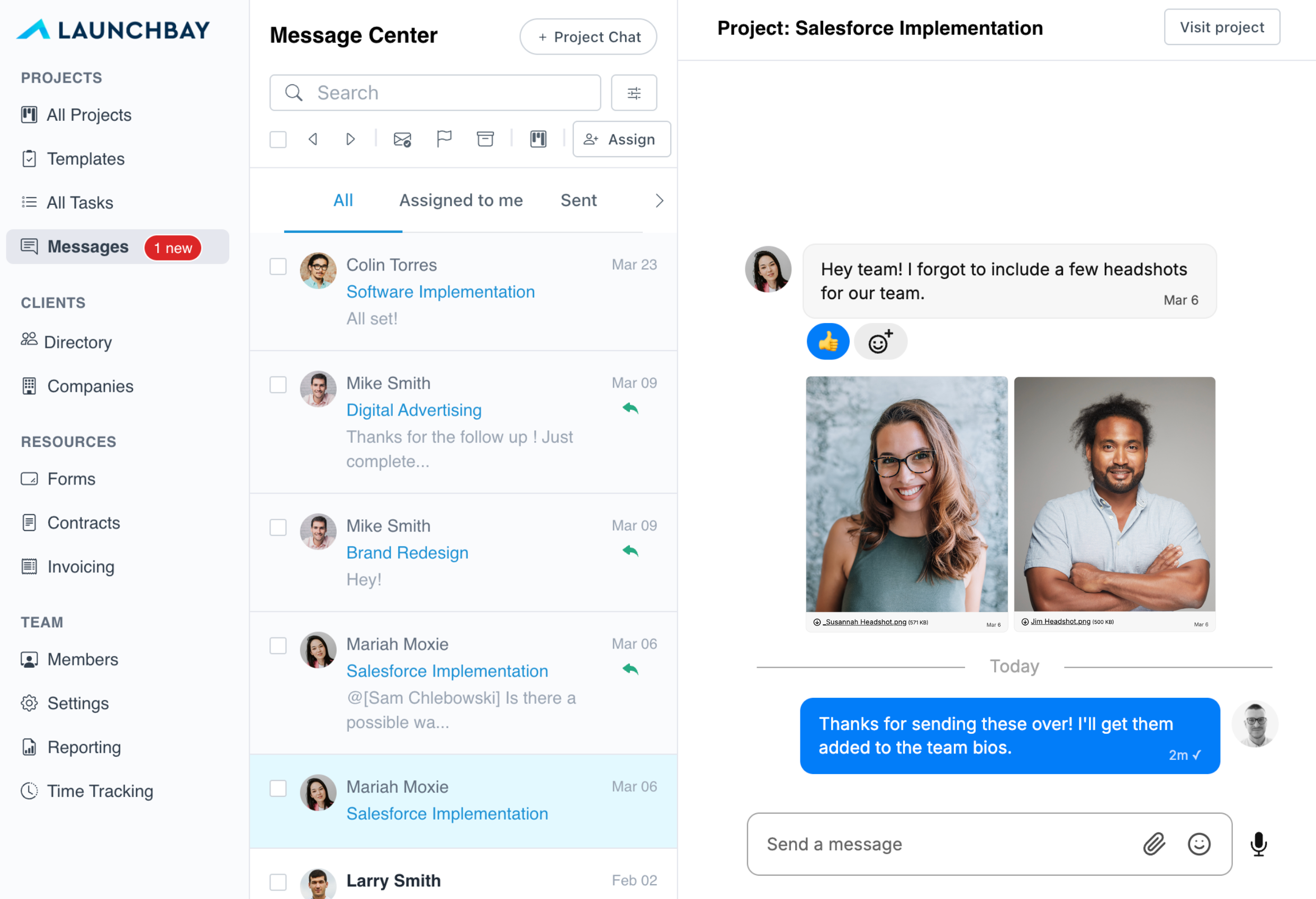Archive messages using the archive box icon
Screen dimensions: 1316x899
[485, 139]
